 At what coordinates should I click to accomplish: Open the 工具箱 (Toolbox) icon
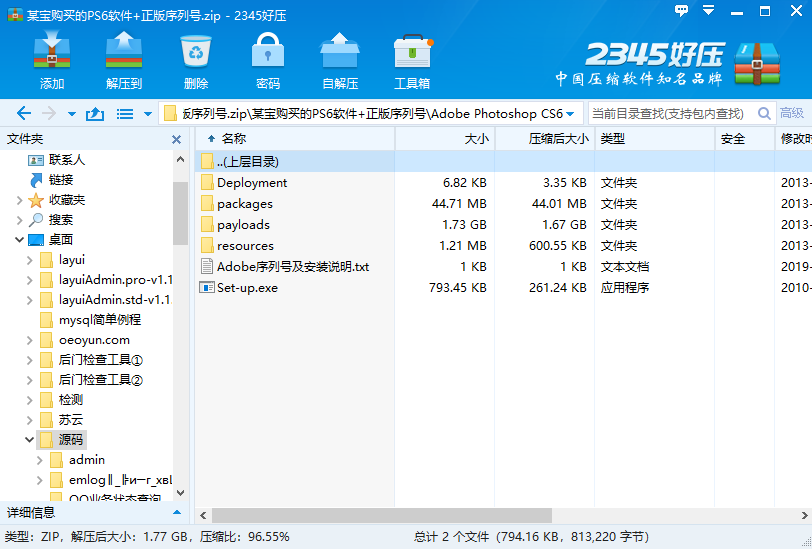pos(412,61)
